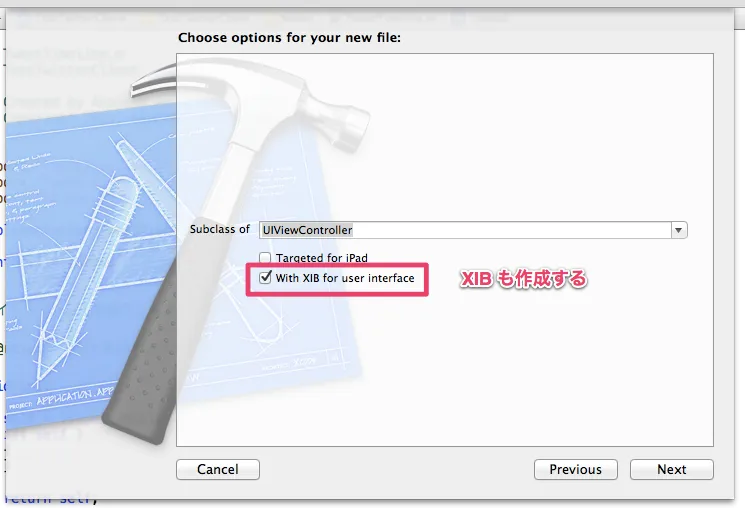Click the Subclass of label
Image resolution: width=745 pixels, height=508 pixels.
(x=220, y=229)
